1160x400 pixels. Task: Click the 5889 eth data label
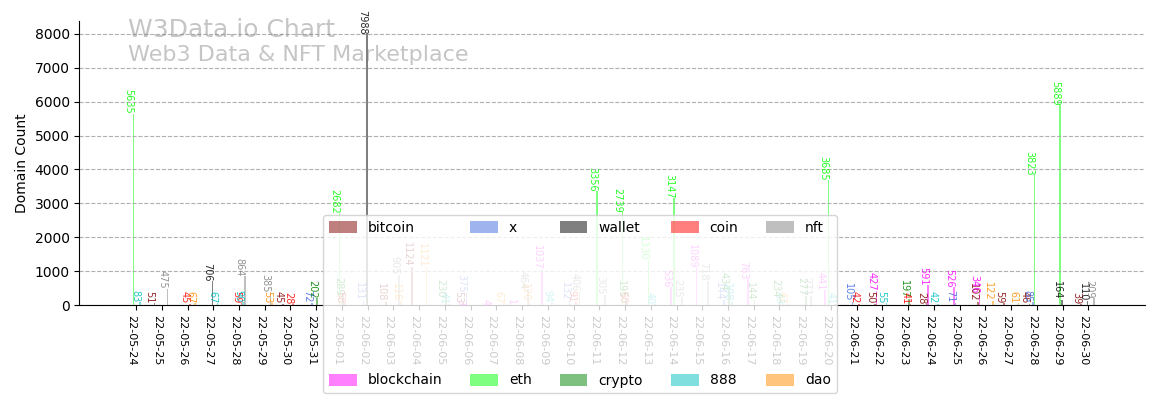[x=1056, y=94]
